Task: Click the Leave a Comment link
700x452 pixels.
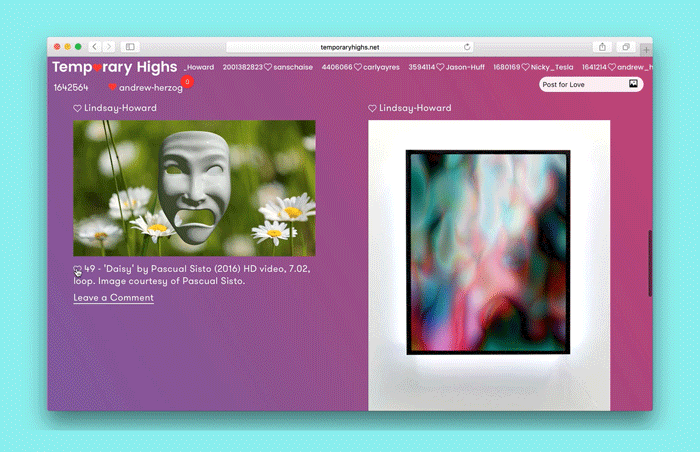Action: tap(113, 298)
